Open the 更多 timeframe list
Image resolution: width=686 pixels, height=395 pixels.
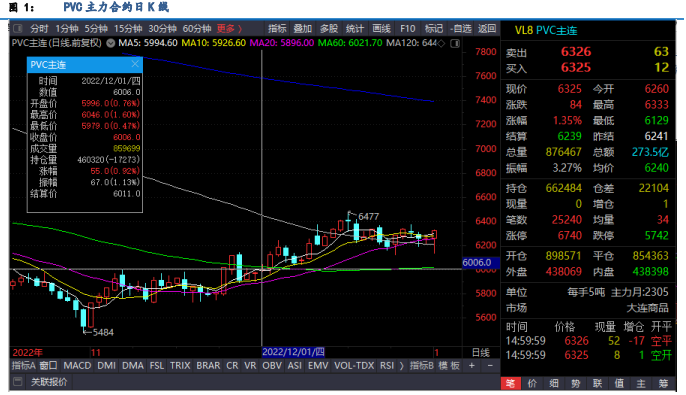pos(229,29)
